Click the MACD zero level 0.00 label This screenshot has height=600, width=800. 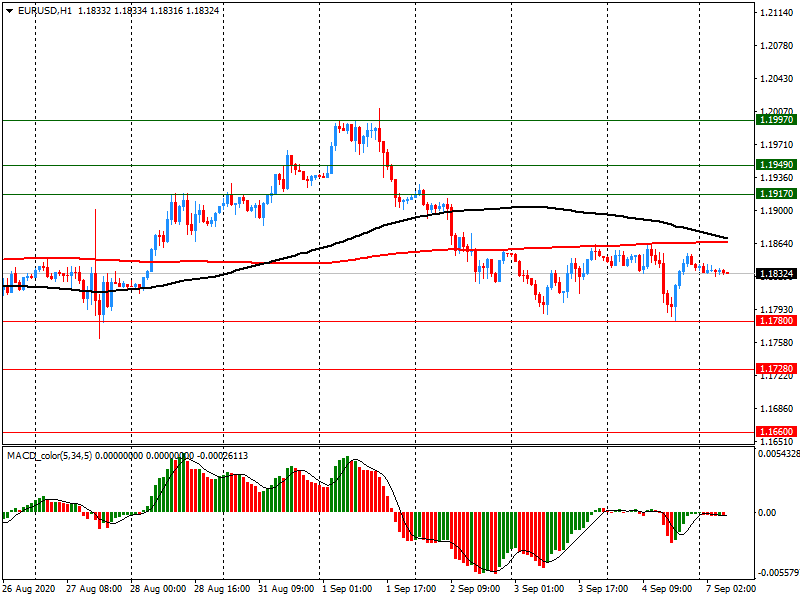(x=770, y=513)
